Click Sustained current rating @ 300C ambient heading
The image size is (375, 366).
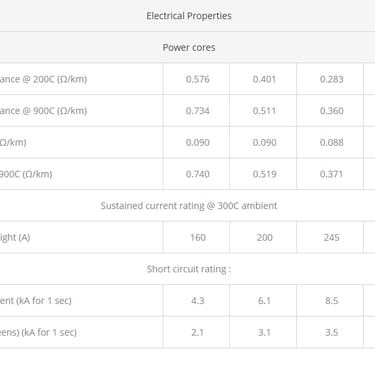tap(189, 206)
